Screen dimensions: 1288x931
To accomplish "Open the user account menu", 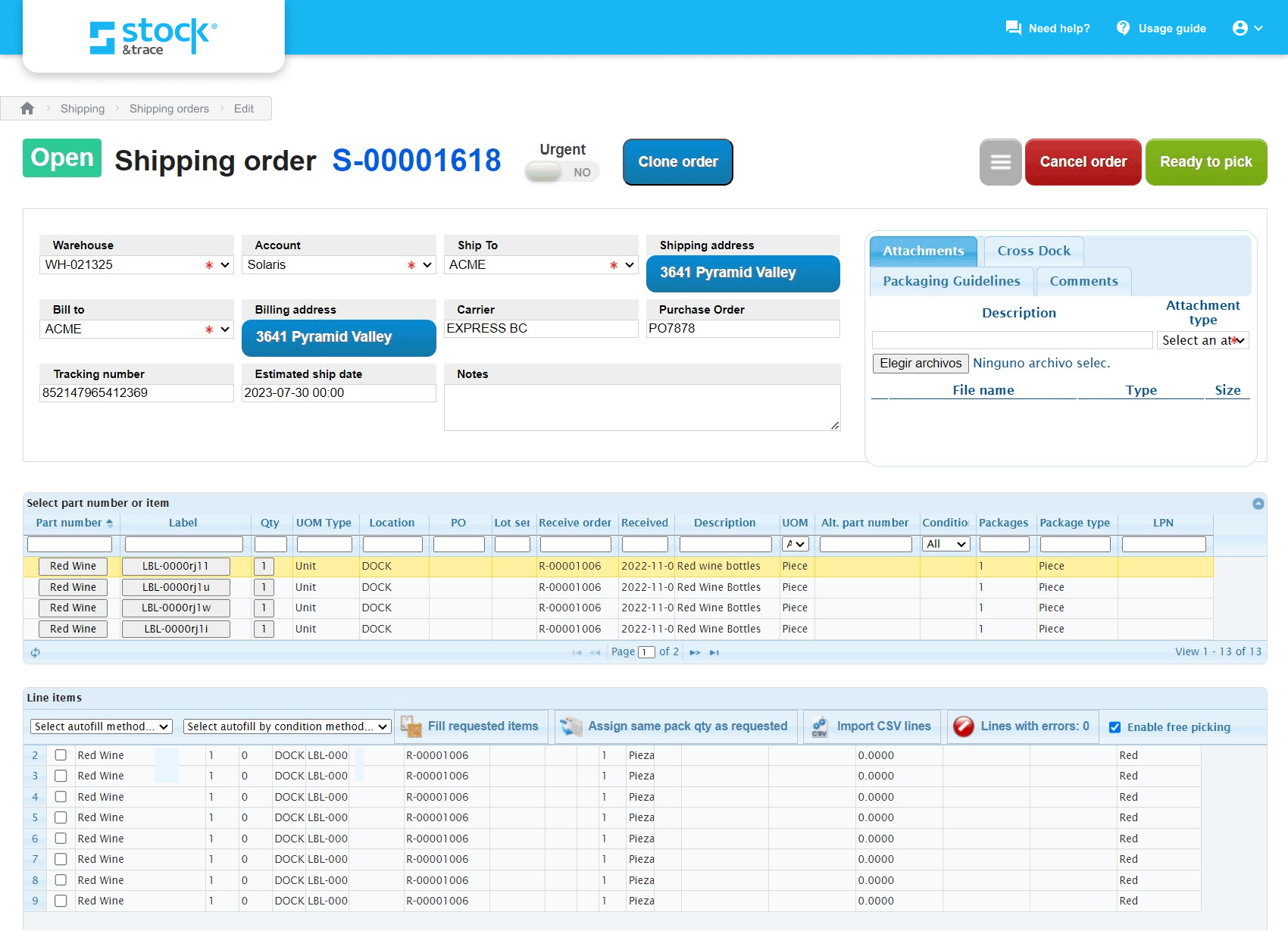I will coord(1242,27).
